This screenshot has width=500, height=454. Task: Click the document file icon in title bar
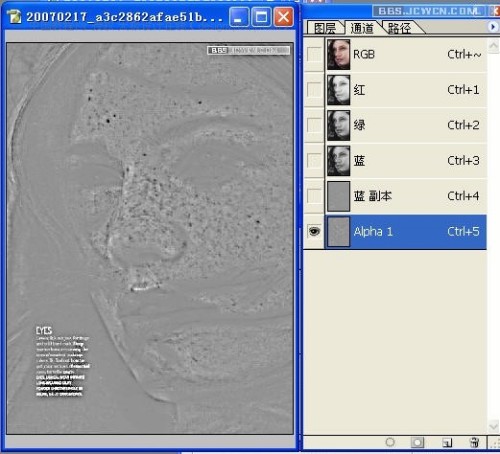(15, 17)
